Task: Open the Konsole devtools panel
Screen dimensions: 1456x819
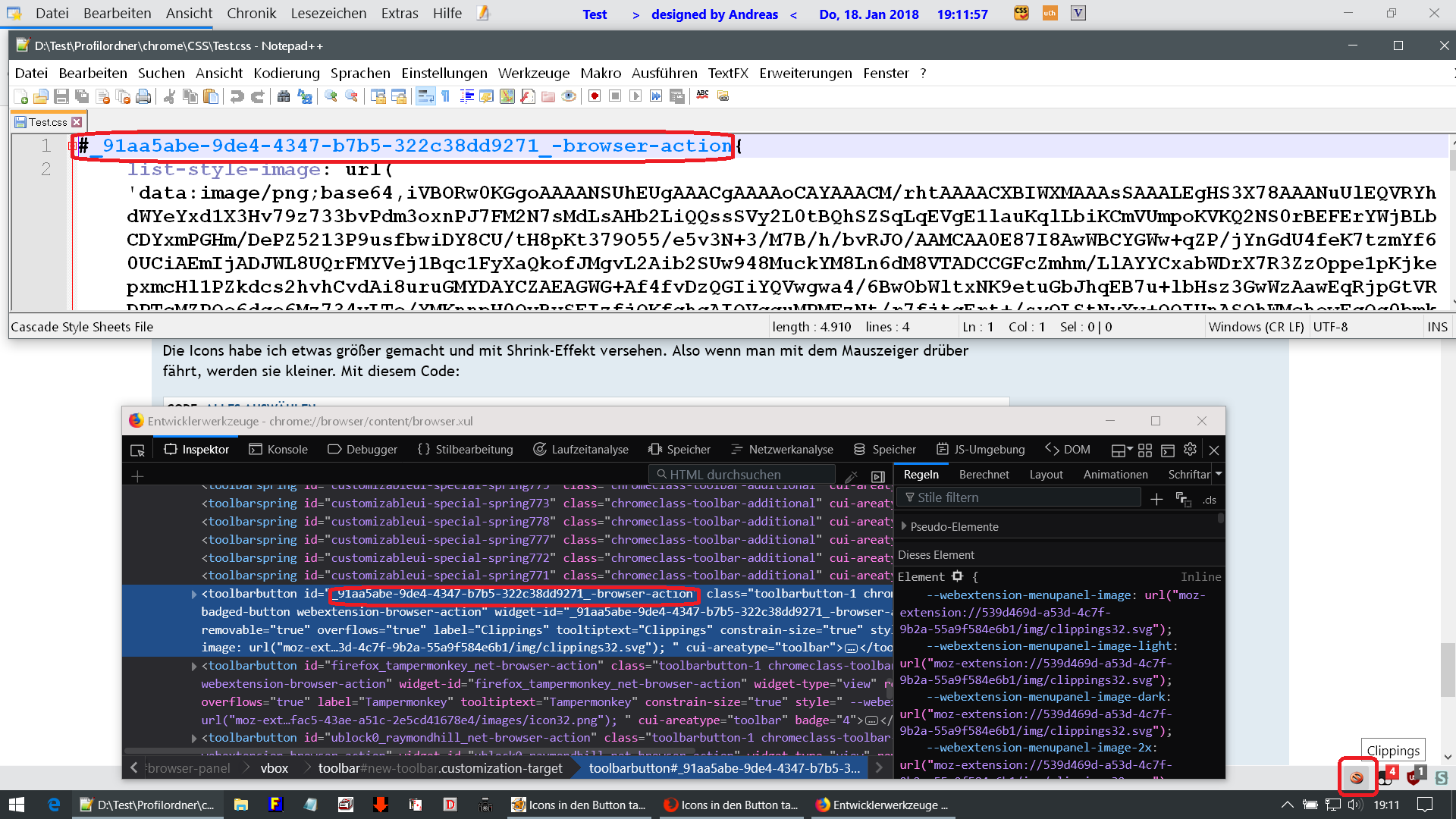Action: (x=278, y=450)
